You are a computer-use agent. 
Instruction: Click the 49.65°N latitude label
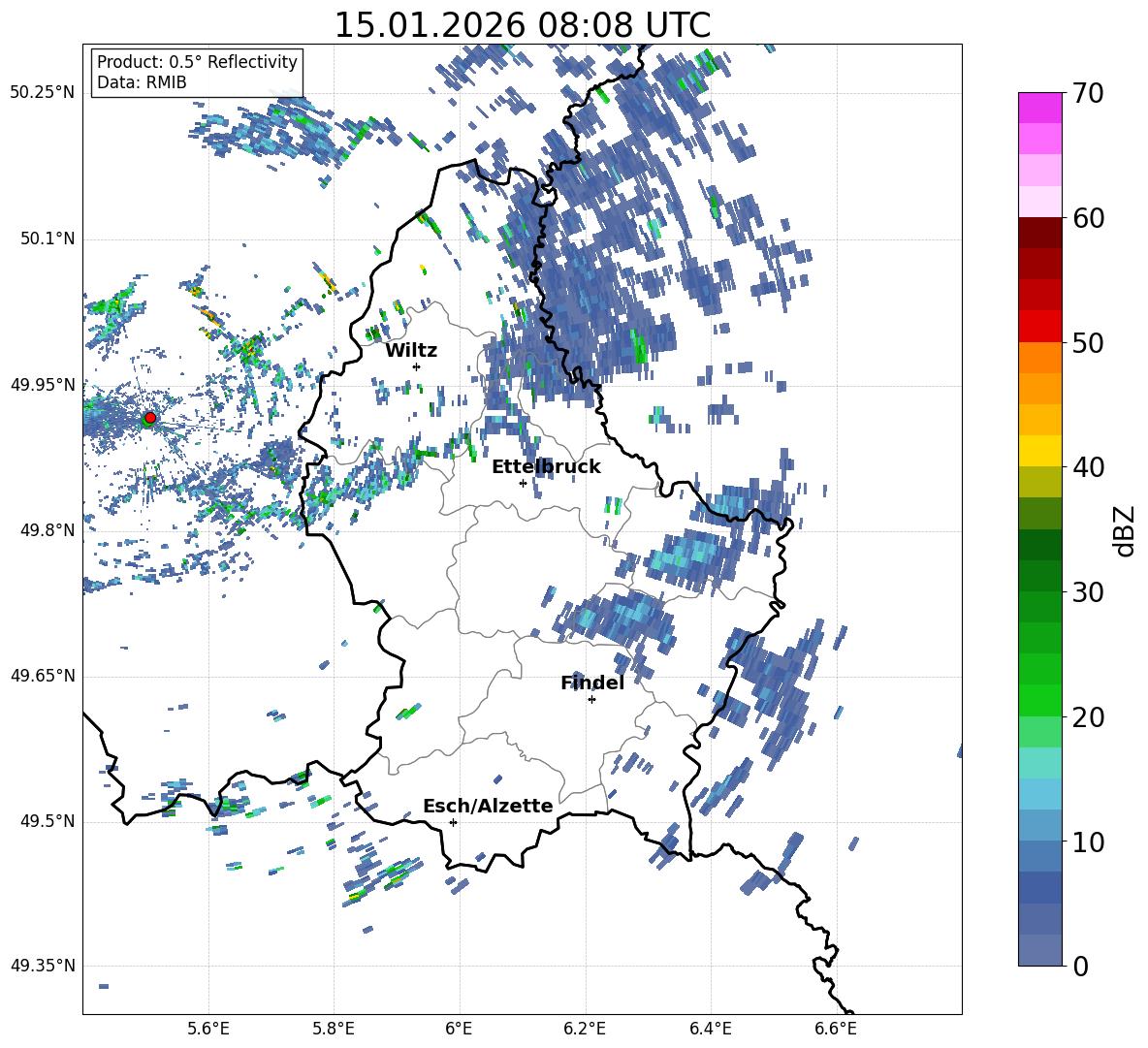[x=43, y=675]
